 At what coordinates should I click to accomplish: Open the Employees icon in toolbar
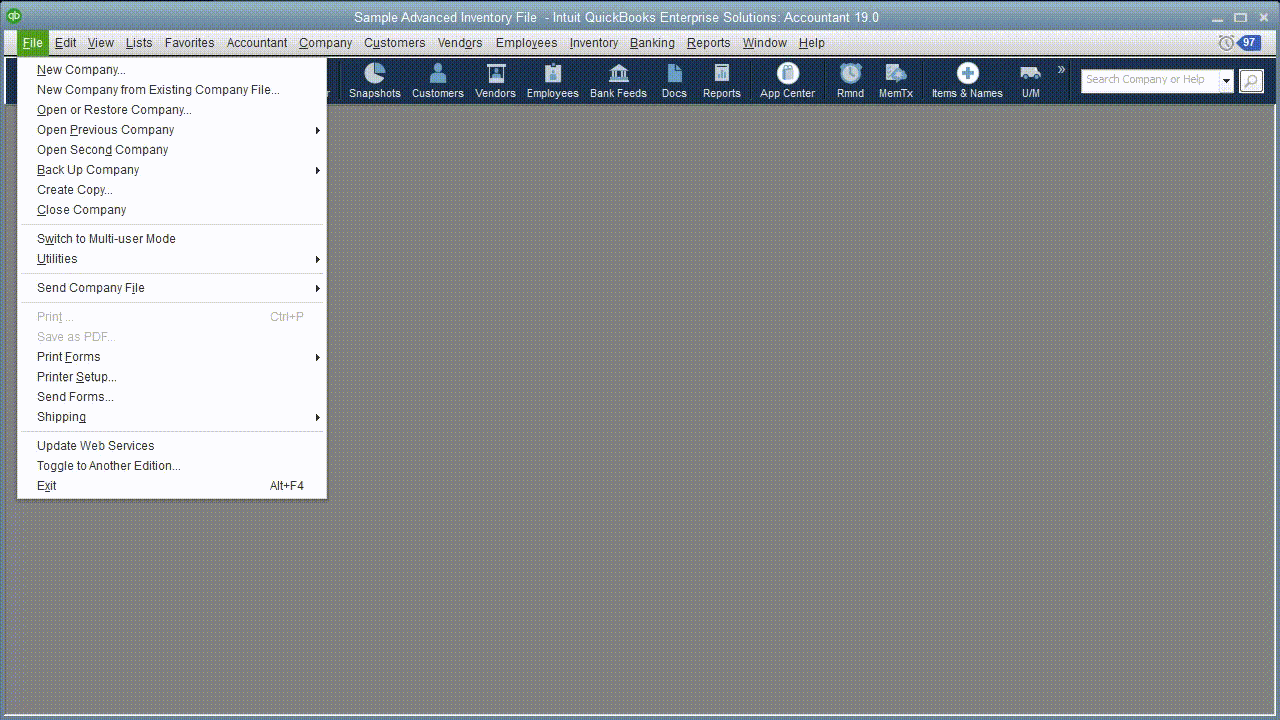[x=552, y=80]
